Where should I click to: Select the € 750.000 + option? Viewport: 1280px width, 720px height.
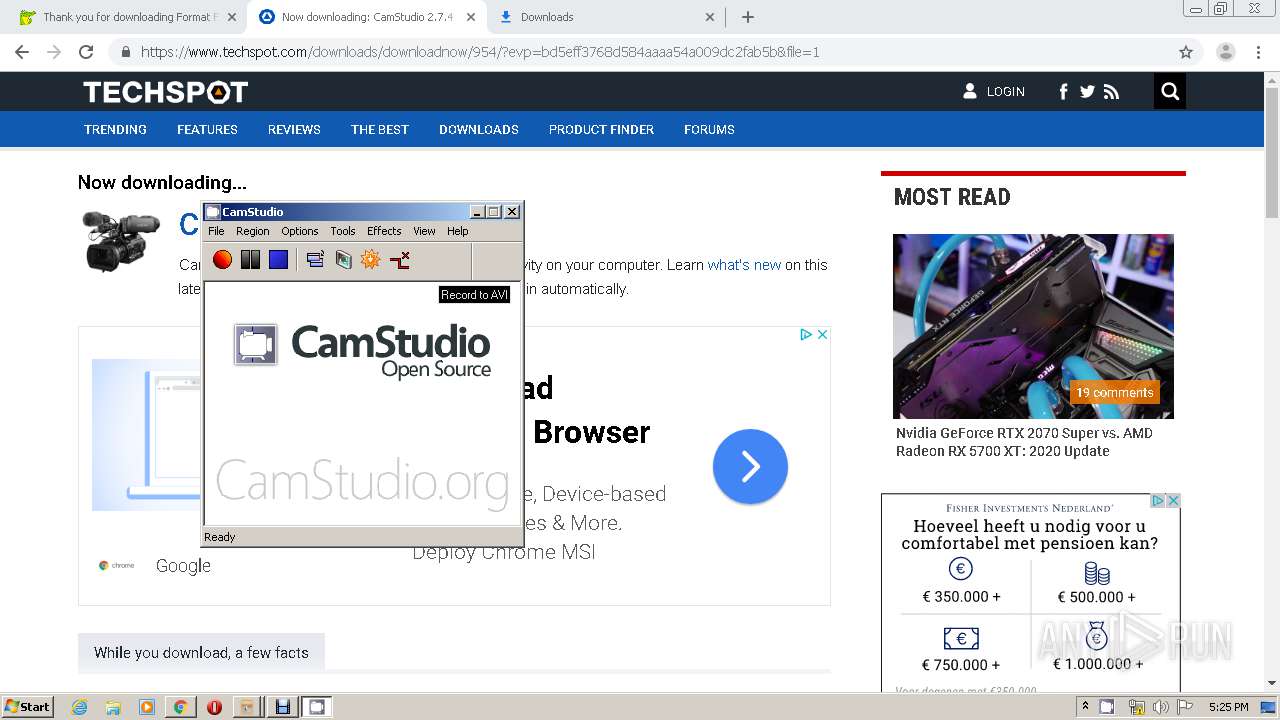click(x=961, y=650)
